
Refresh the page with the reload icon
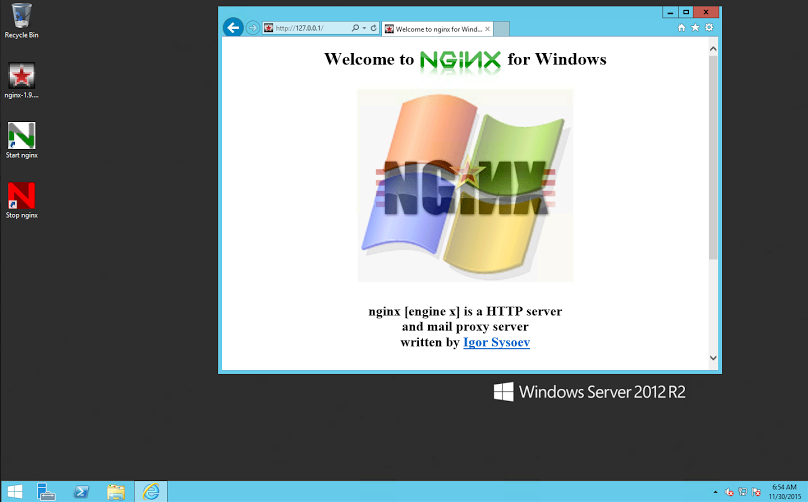[374, 28]
